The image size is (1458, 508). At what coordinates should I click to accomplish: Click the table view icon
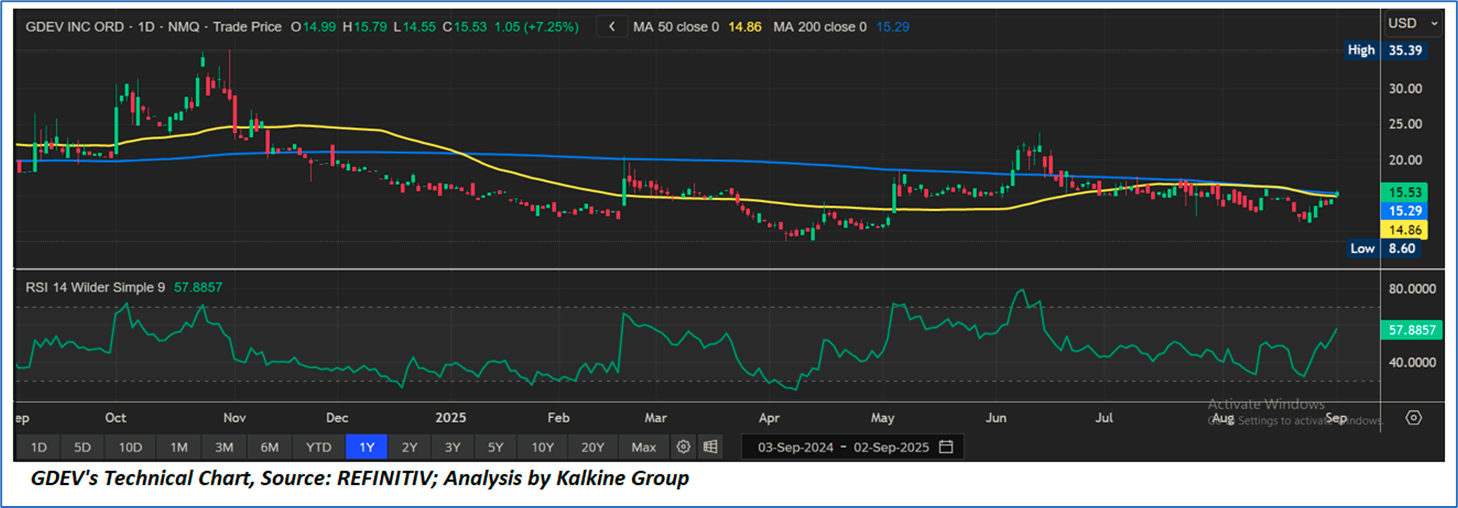pyautogui.click(x=710, y=446)
